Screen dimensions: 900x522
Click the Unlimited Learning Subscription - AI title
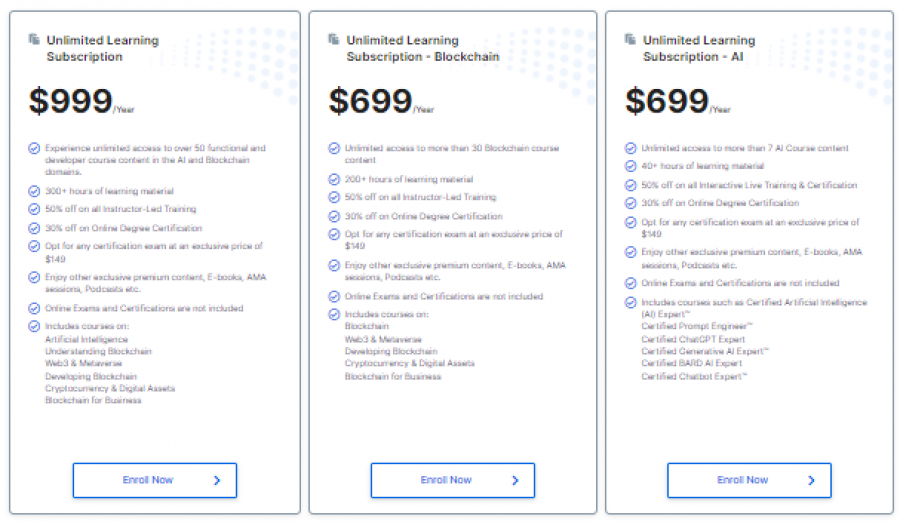[x=698, y=49]
